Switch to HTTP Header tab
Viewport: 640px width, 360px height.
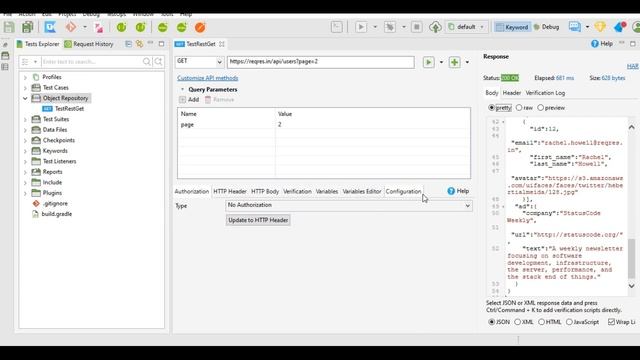(x=230, y=191)
